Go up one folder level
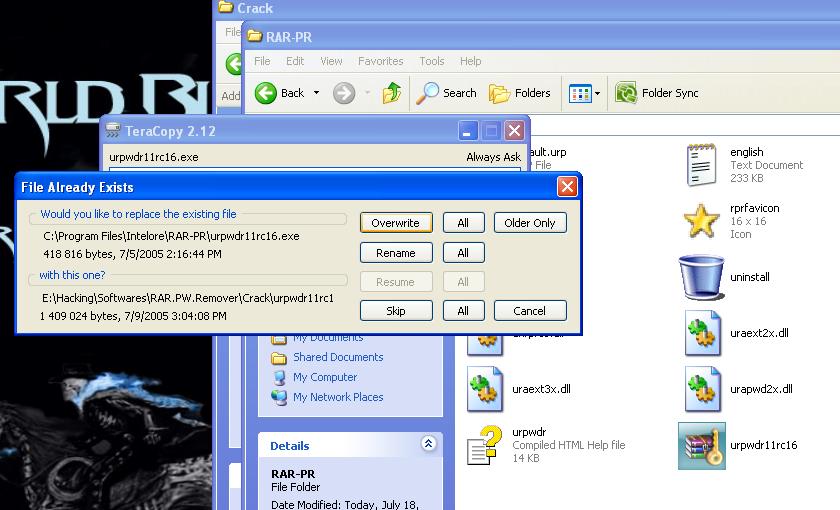Image resolution: width=840 pixels, height=510 pixels. (392, 93)
